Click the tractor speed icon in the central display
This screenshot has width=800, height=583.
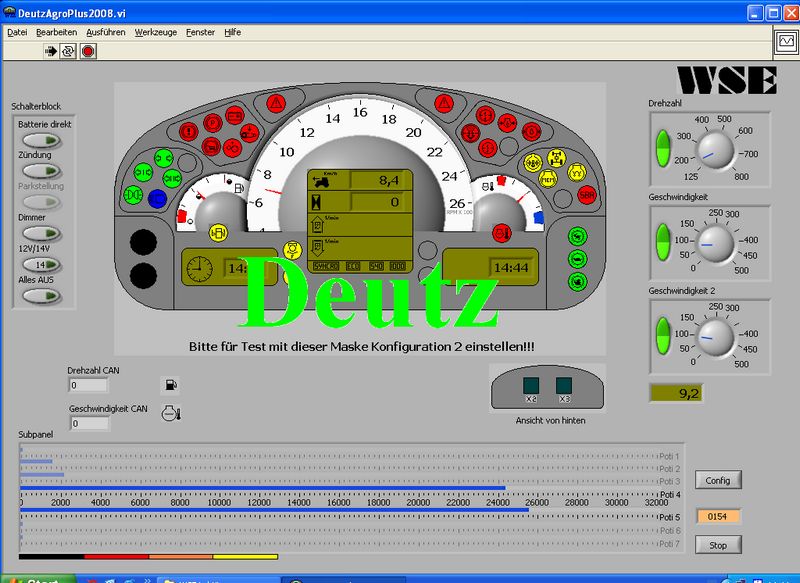coord(321,181)
